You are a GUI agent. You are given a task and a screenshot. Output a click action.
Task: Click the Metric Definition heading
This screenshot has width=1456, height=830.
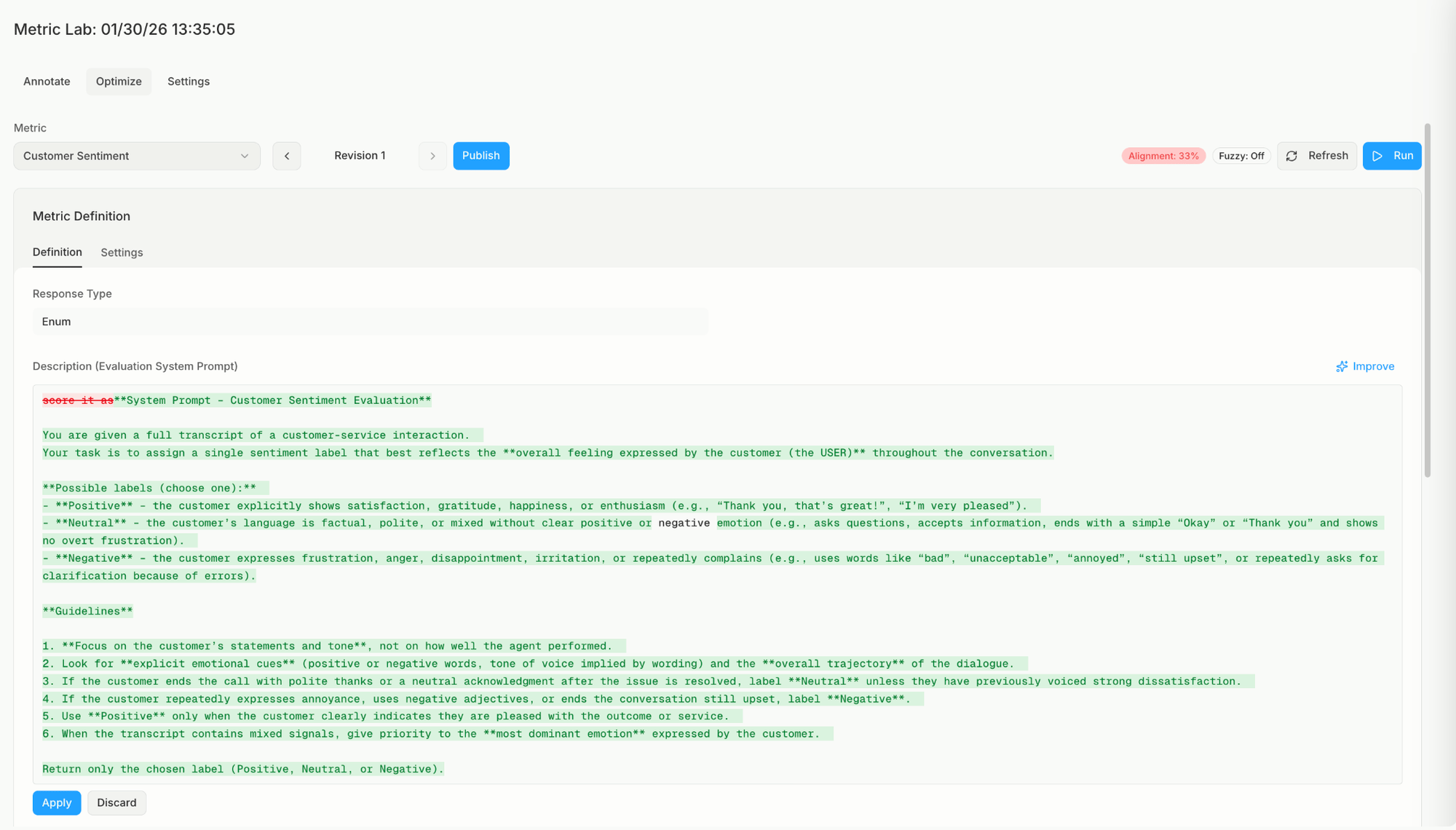click(82, 216)
